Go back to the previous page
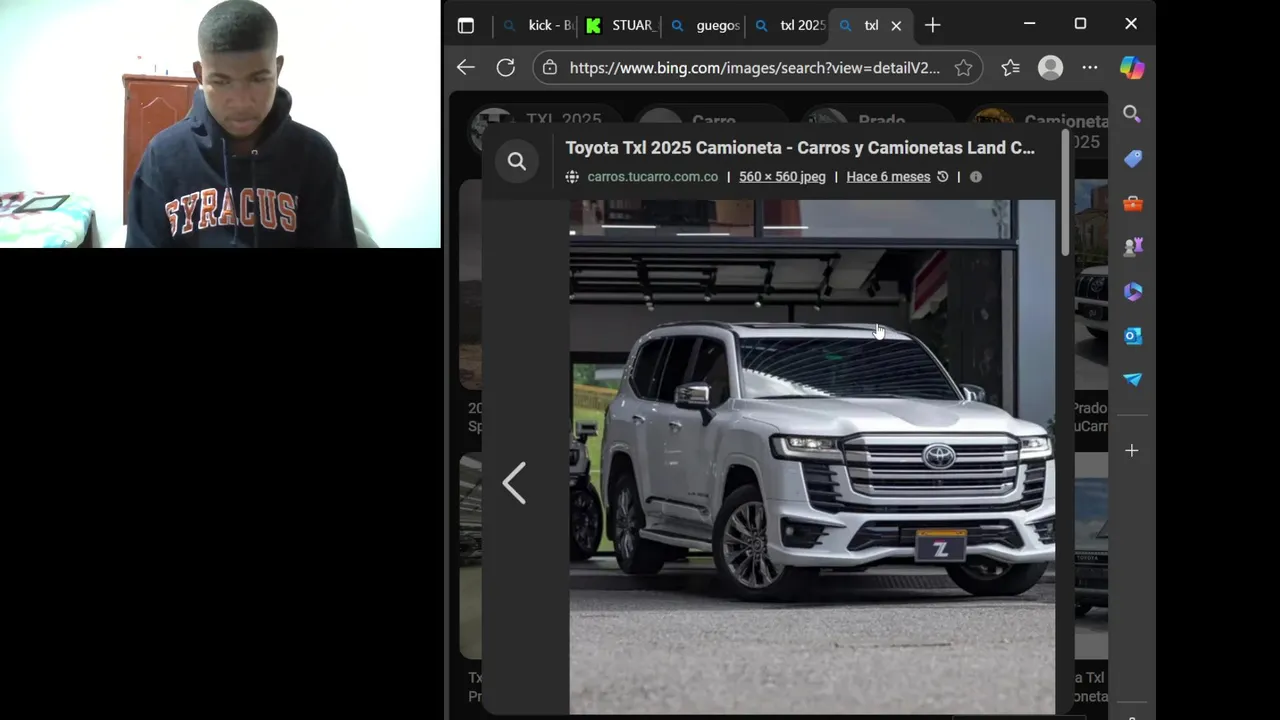 tap(466, 67)
